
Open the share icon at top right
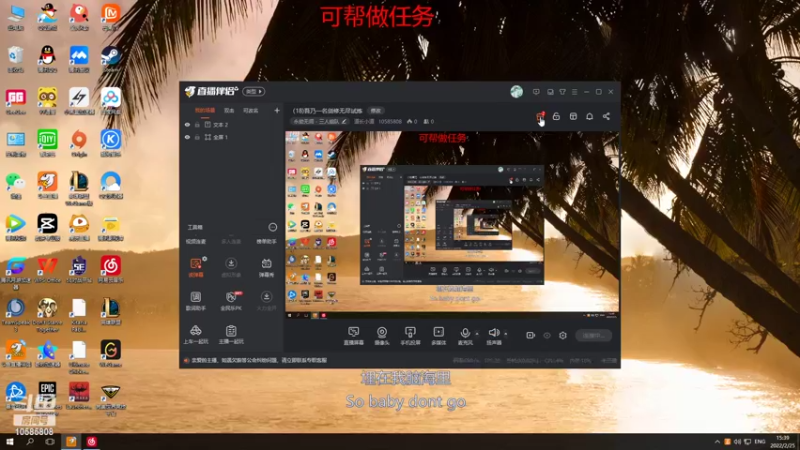click(x=606, y=116)
